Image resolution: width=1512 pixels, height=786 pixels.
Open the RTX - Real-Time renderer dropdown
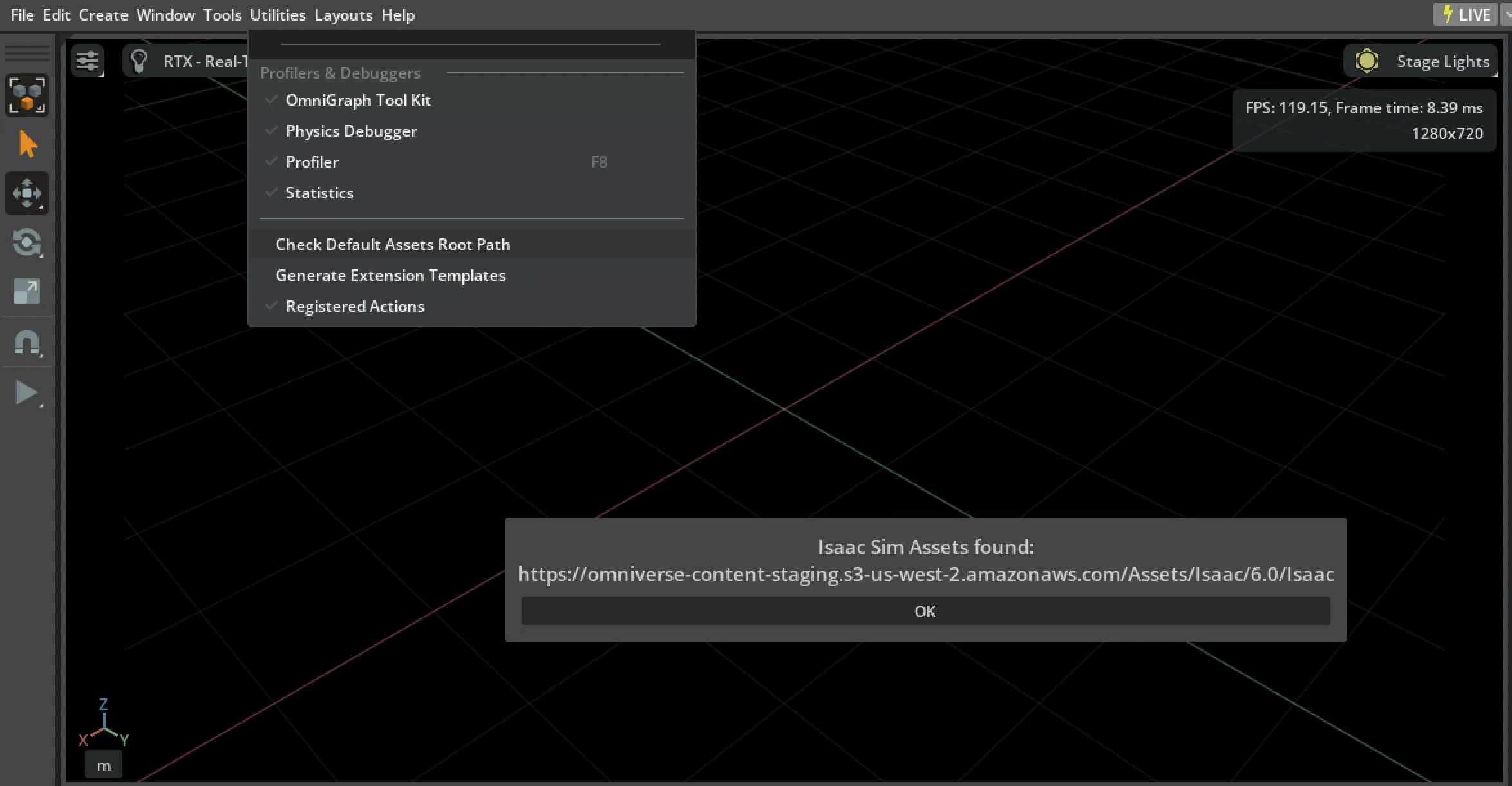(x=206, y=61)
